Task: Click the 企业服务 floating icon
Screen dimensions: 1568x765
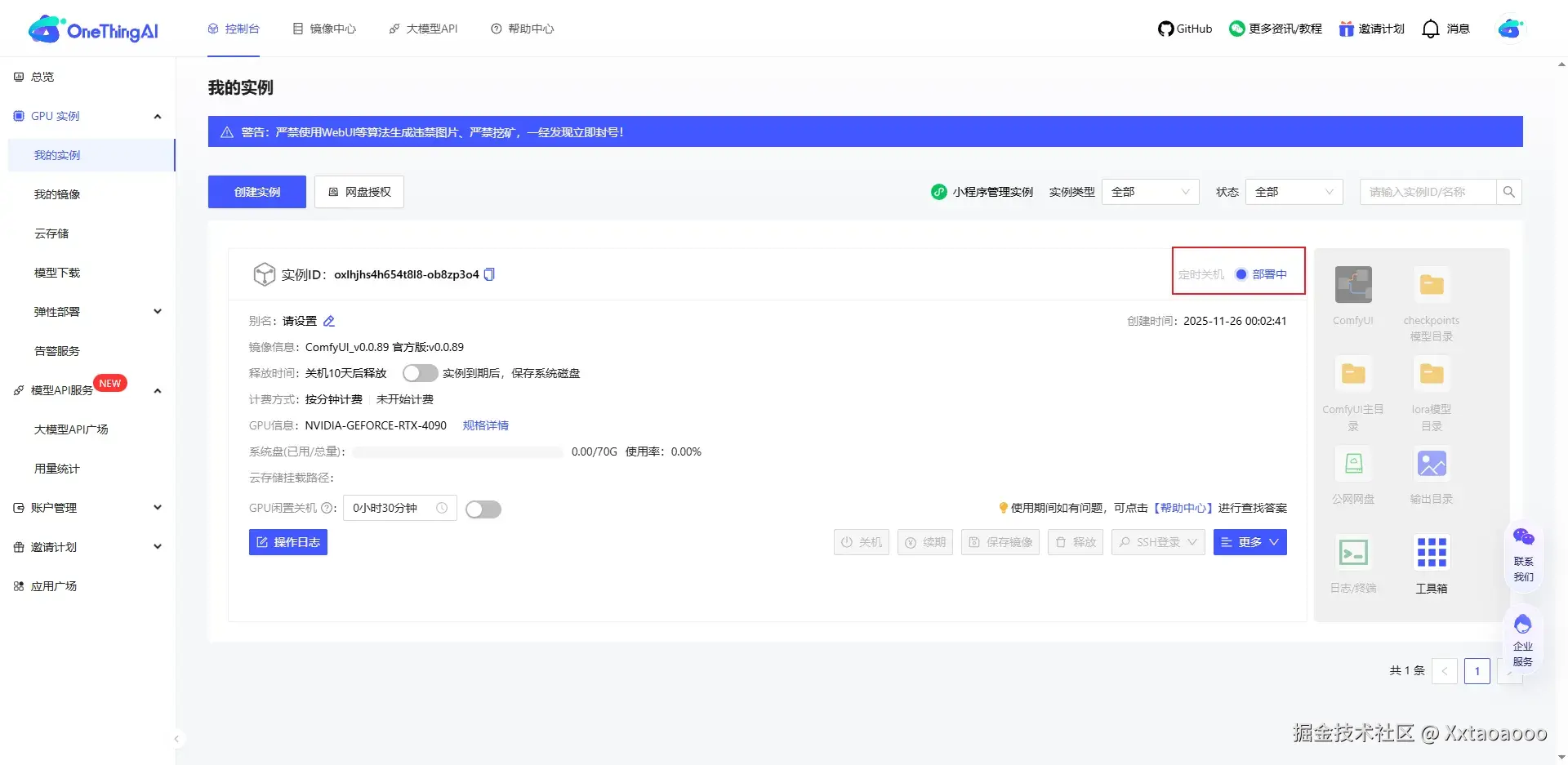Action: coord(1522,625)
